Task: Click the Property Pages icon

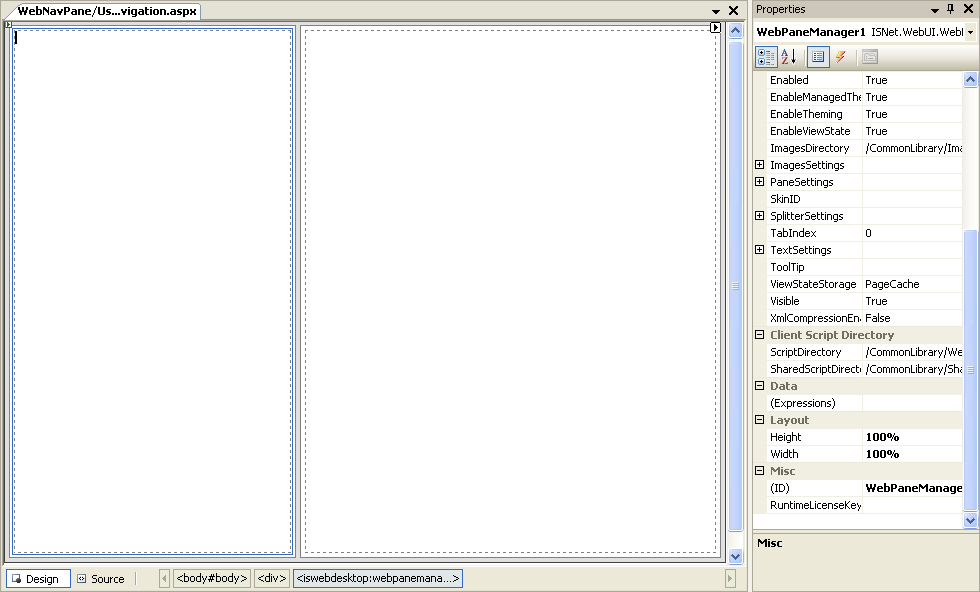Action: coord(870,57)
